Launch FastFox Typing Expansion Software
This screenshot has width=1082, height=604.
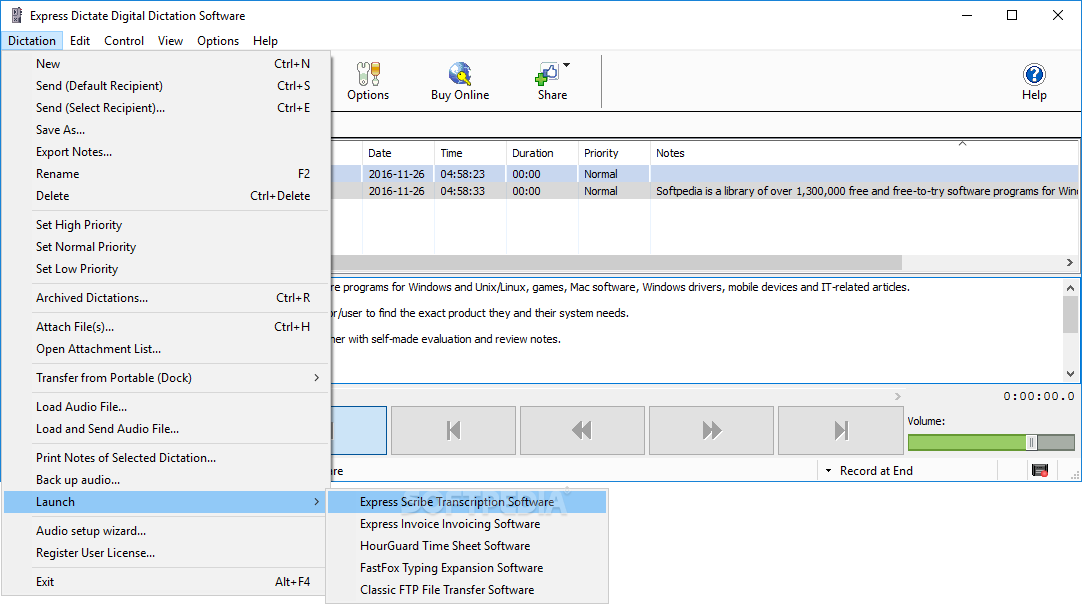click(x=467, y=569)
